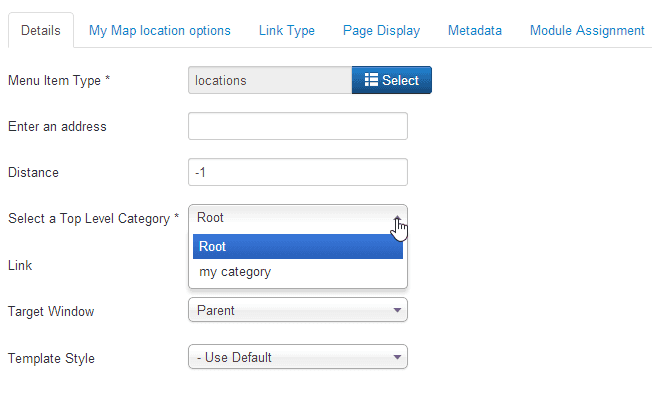Click the Target Window label text
Image resolution: width=652 pixels, height=408 pixels.
[x=51, y=311]
